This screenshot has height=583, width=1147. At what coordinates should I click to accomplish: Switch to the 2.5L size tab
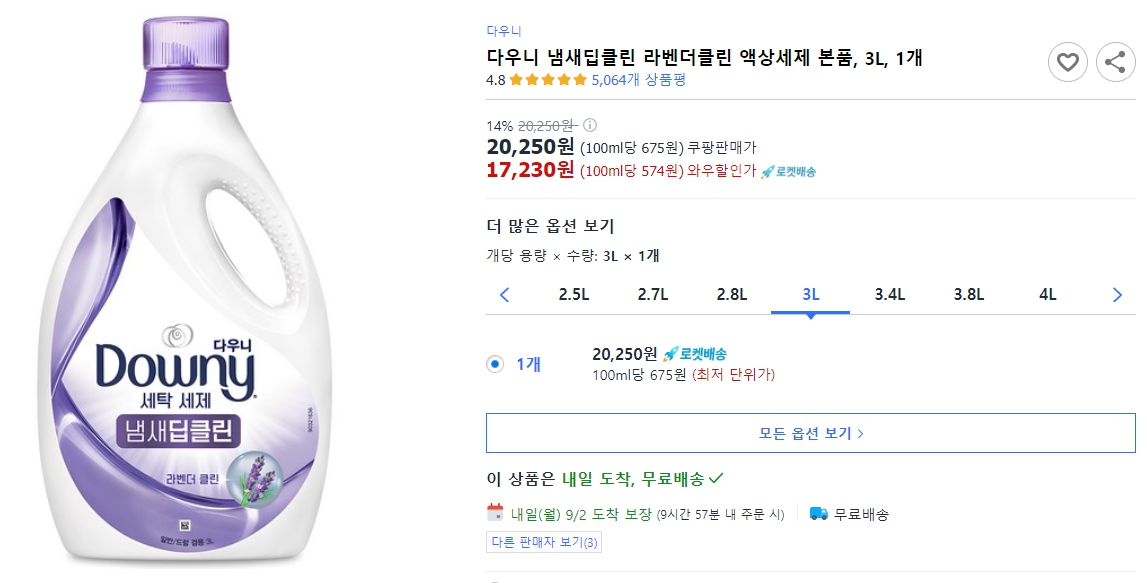coord(572,294)
